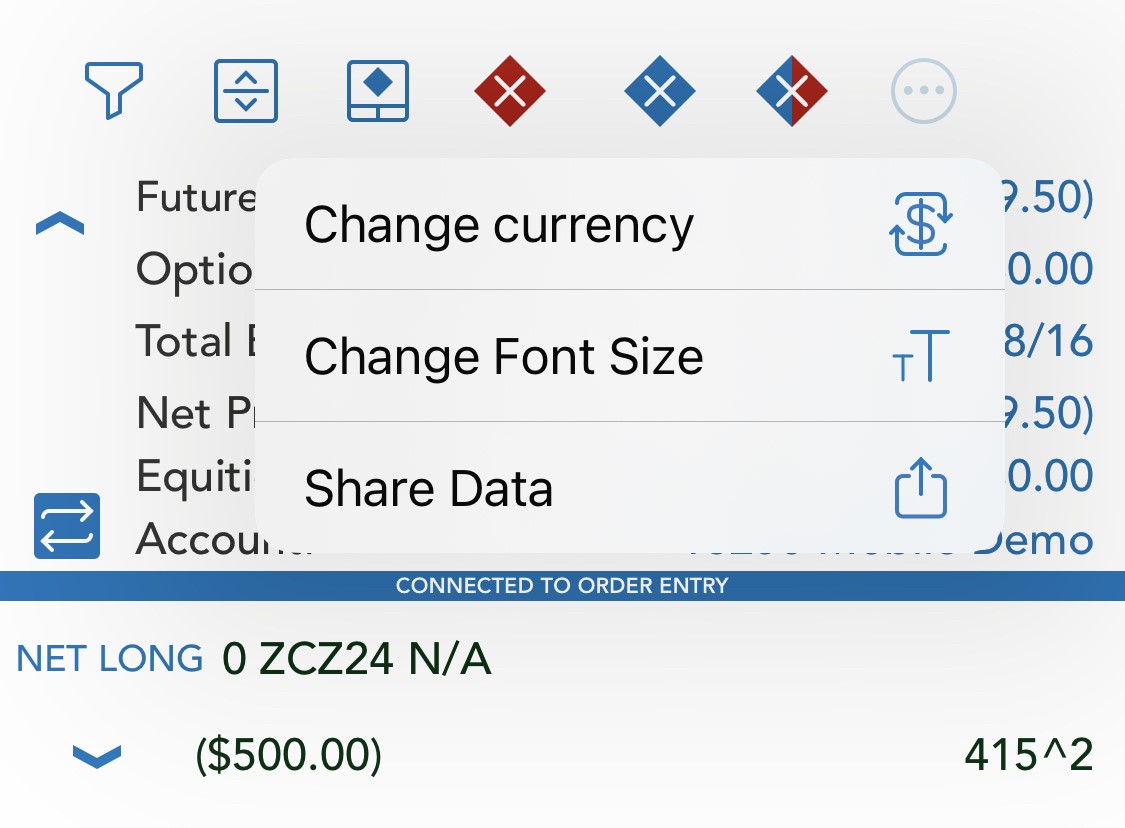This screenshot has width=1125, height=828.
Task: Tap the half-blue half-red diamond icon
Action: [792, 91]
